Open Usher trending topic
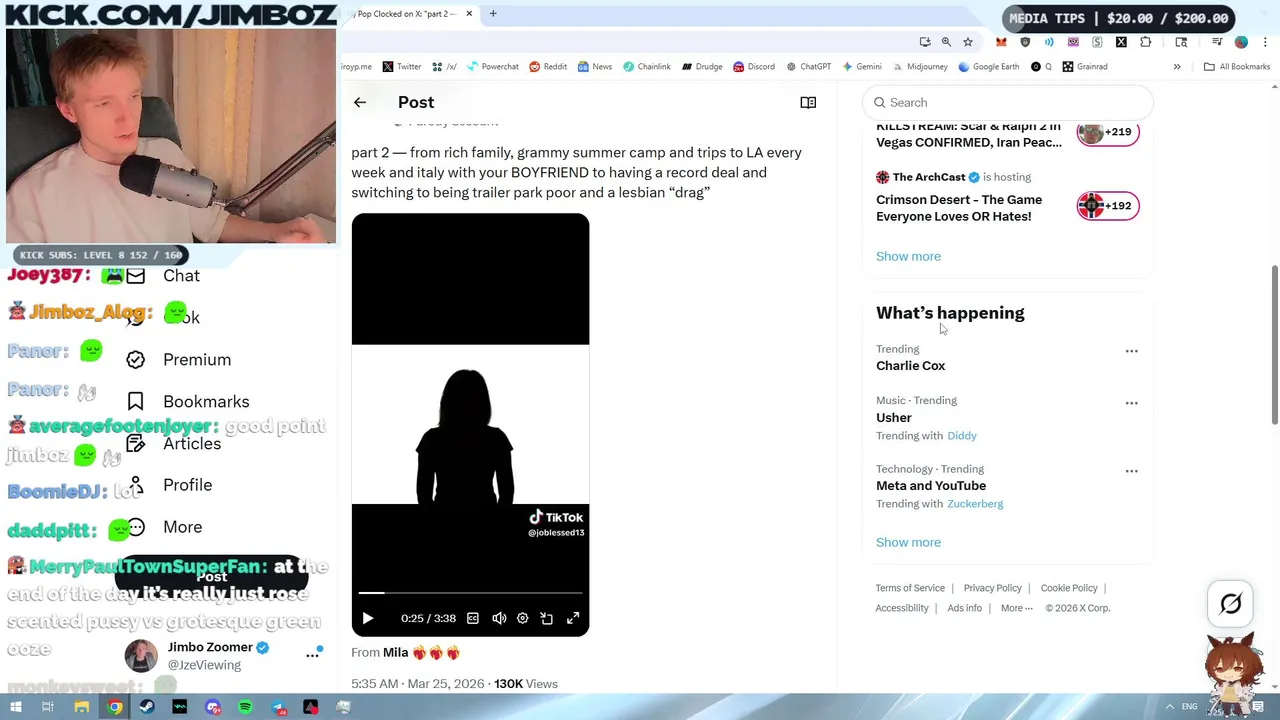This screenshot has height=720, width=1280. [x=894, y=418]
